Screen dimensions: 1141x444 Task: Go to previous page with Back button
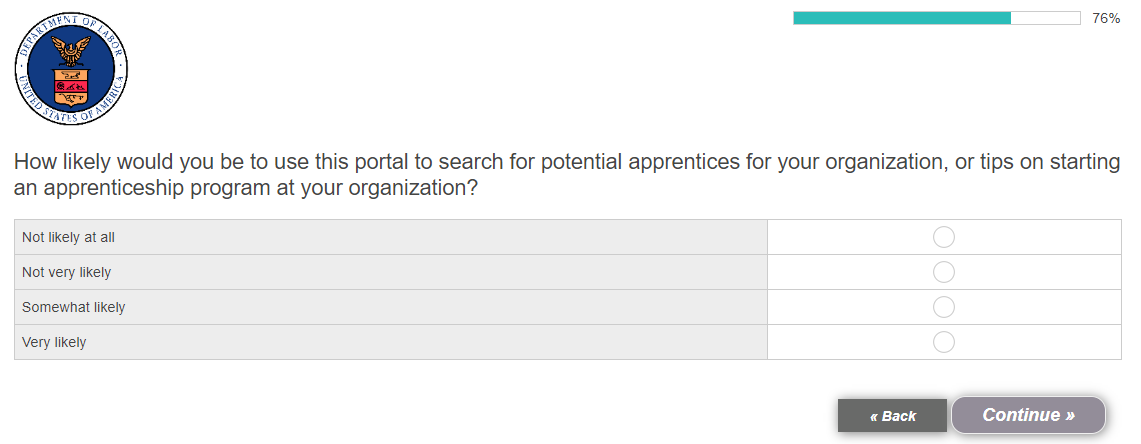point(892,416)
